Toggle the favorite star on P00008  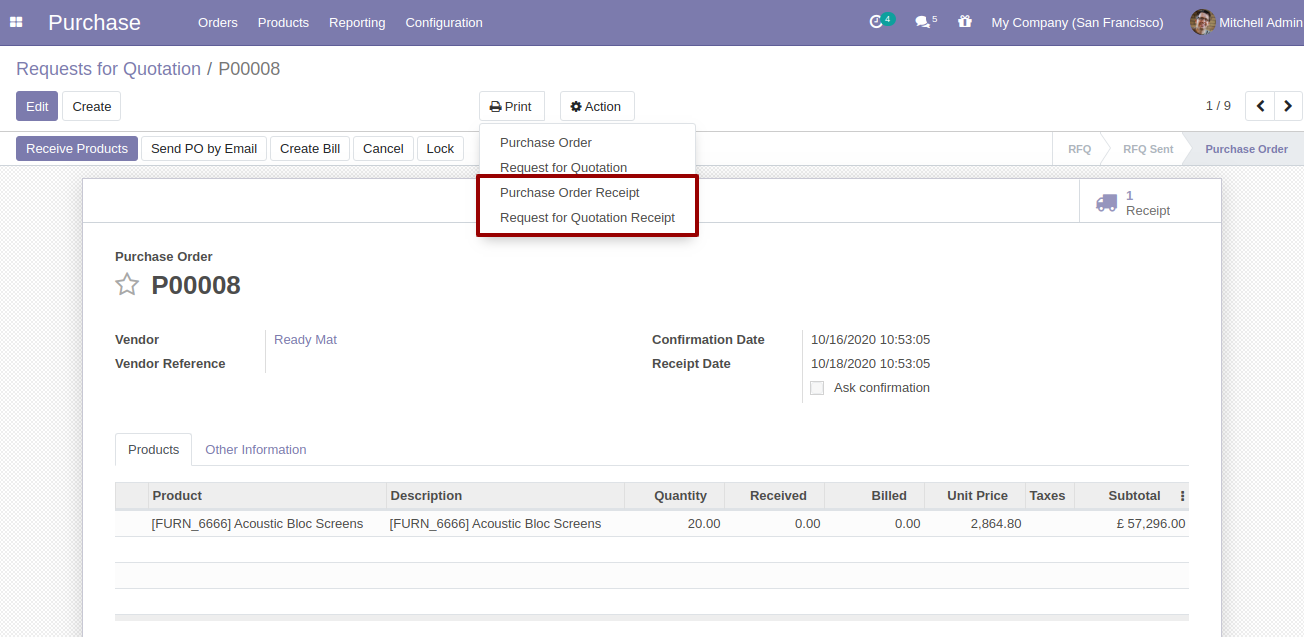point(127,284)
